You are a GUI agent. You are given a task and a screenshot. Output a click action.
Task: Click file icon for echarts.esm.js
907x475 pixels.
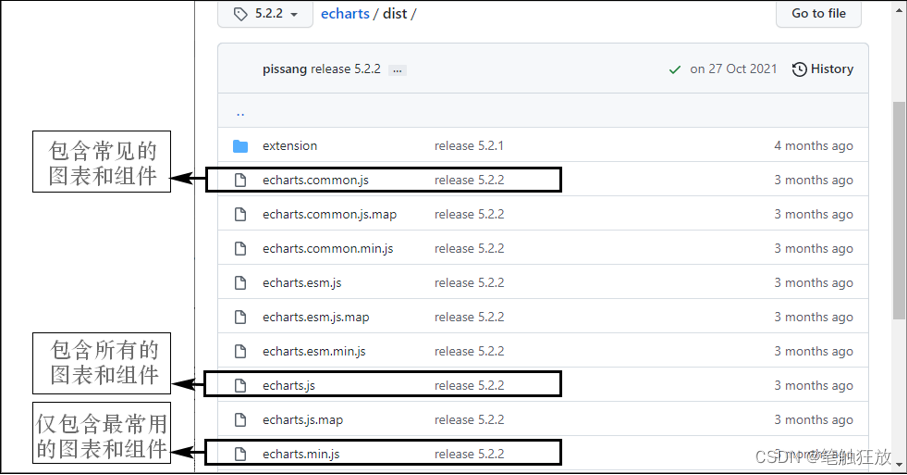click(x=240, y=282)
